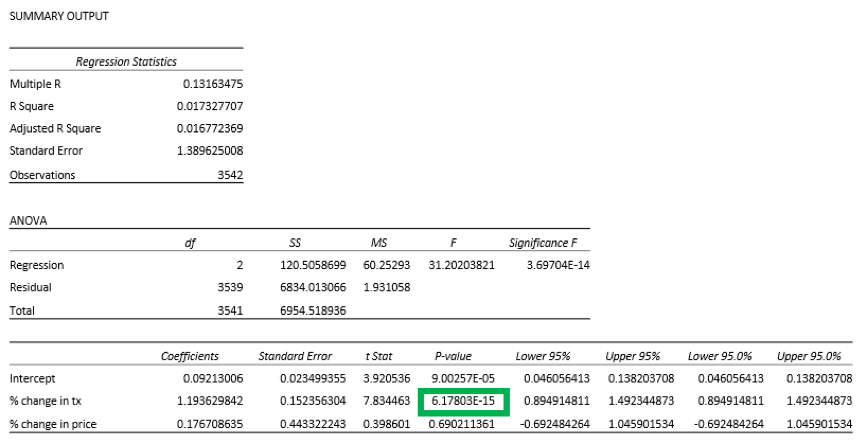Select the Upper 95% column header
The image size is (867, 444).
(633, 356)
